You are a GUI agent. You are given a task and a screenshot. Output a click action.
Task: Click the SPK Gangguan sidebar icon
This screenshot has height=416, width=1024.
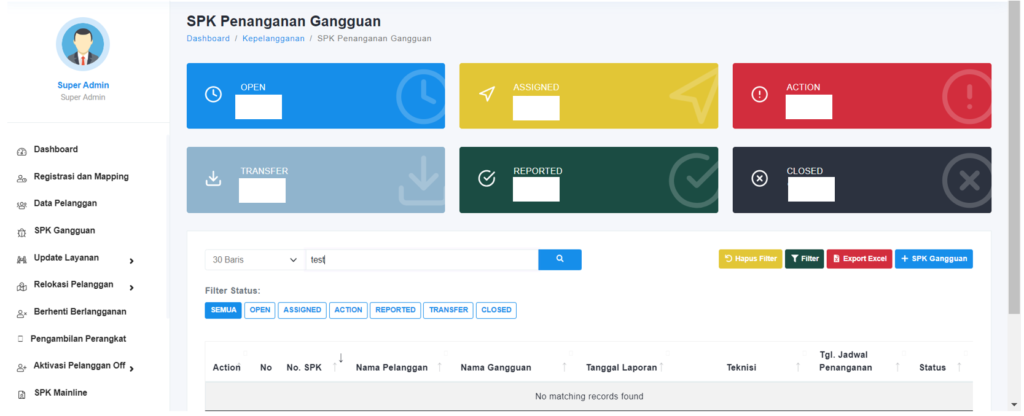click(x=21, y=232)
